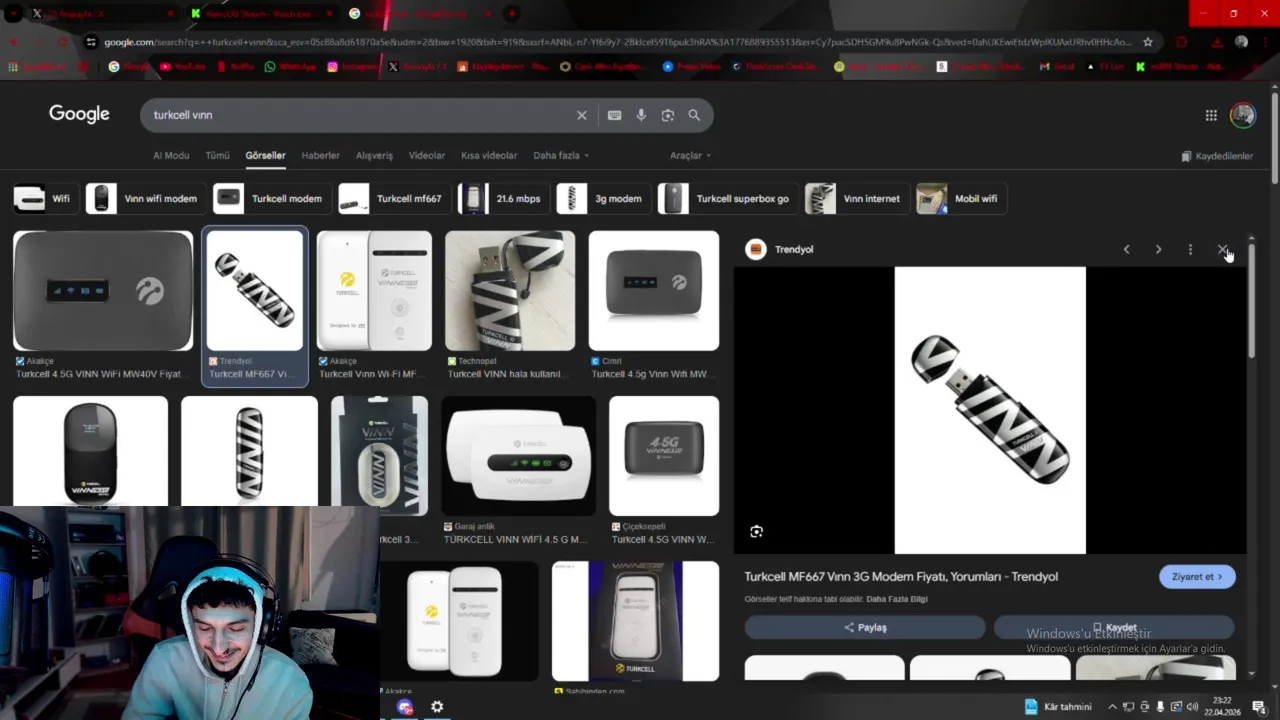
Task: Filter by the 3g modem chip
Action: click(x=602, y=198)
